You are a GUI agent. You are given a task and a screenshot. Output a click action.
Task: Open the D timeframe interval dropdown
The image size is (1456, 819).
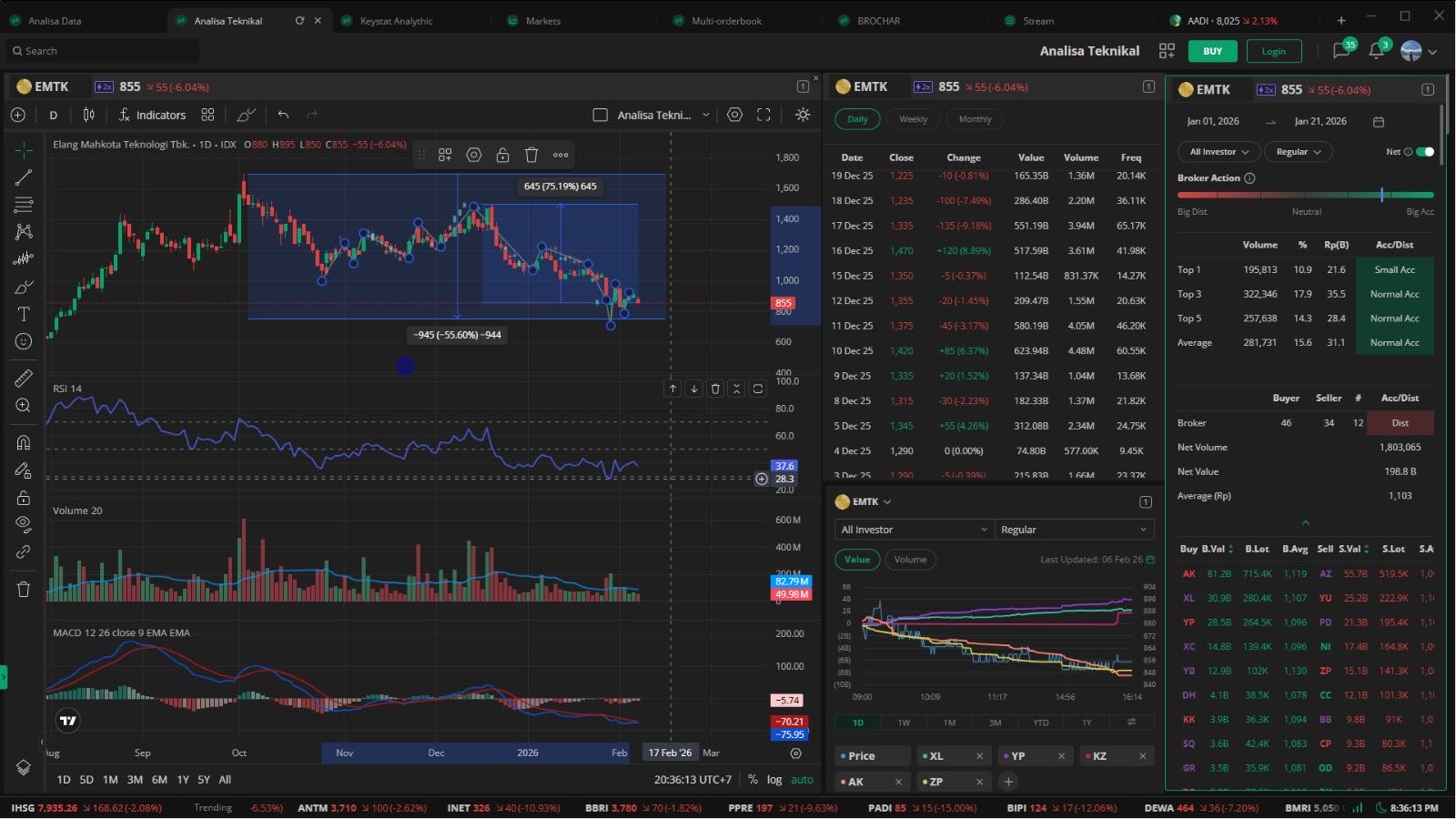[x=54, y=115]
